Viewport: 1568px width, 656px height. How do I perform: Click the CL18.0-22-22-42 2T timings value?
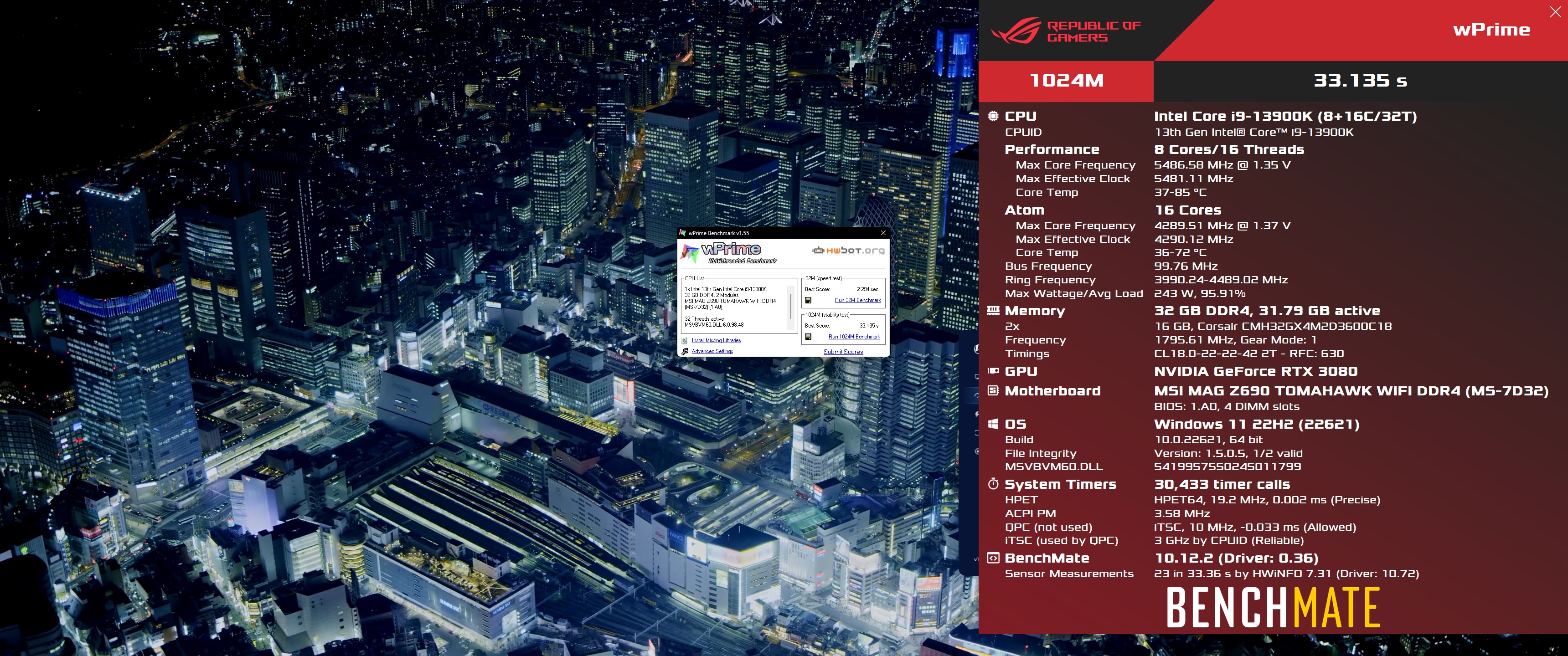coord(1249,354)
